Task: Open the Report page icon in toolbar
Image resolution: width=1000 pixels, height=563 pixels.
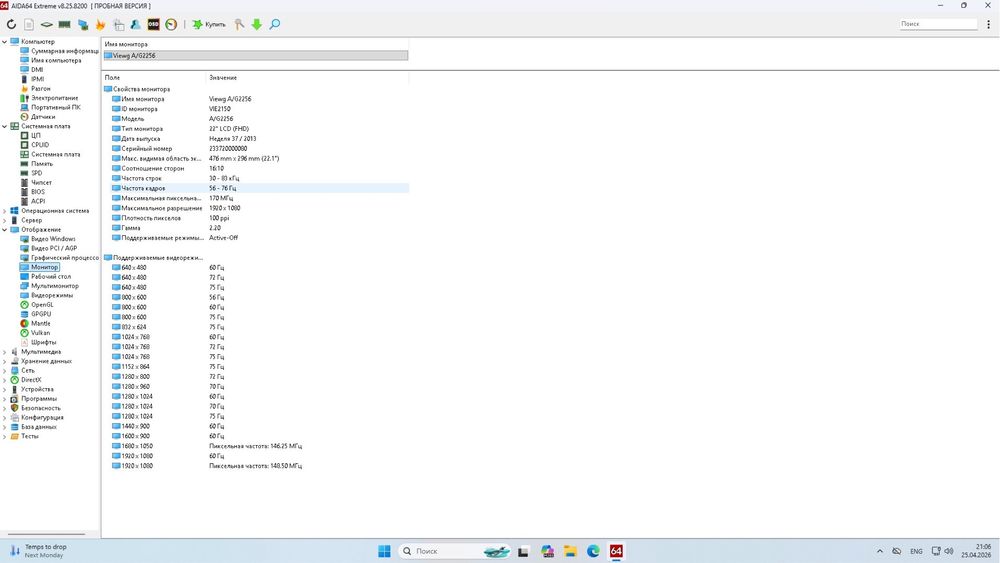Action: click(29, 24)
